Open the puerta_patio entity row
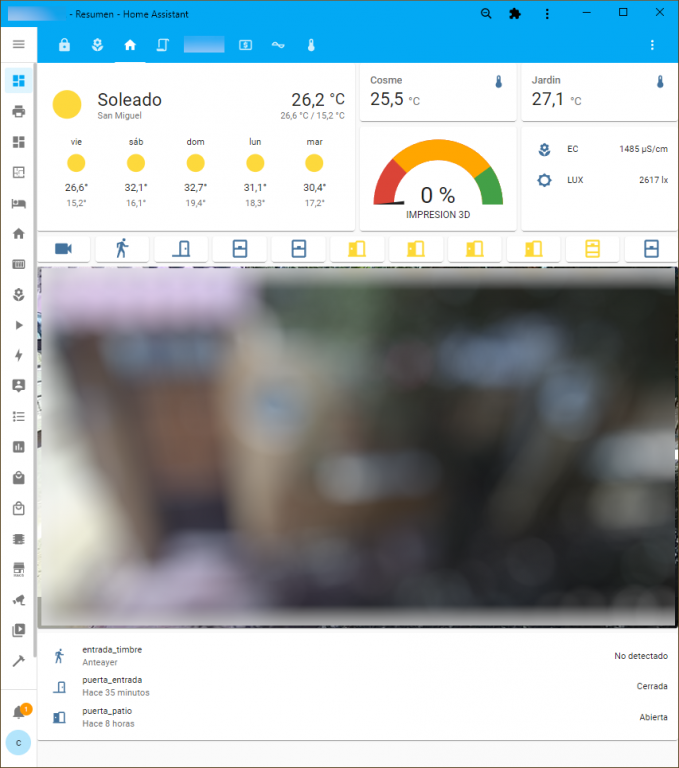Screen dimensions: 679x768 pyautogui.click(x=358, y=717)
